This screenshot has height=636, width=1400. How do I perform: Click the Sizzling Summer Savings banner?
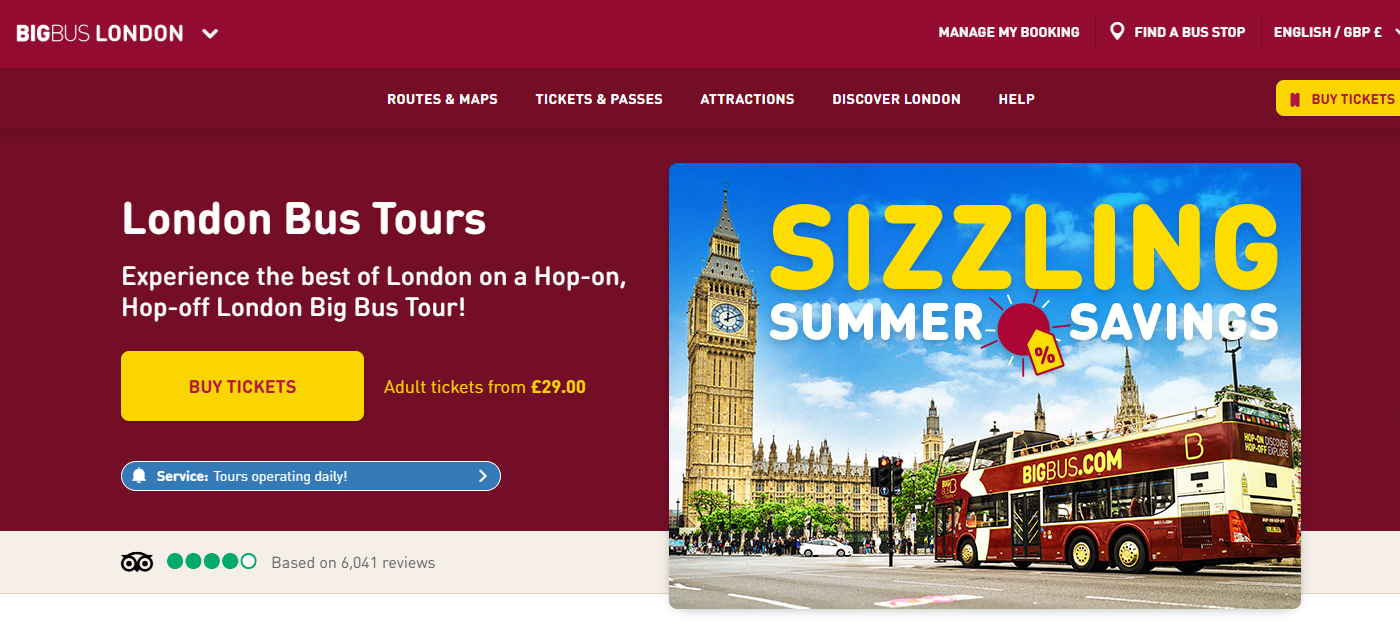click(x=985, y=386)
